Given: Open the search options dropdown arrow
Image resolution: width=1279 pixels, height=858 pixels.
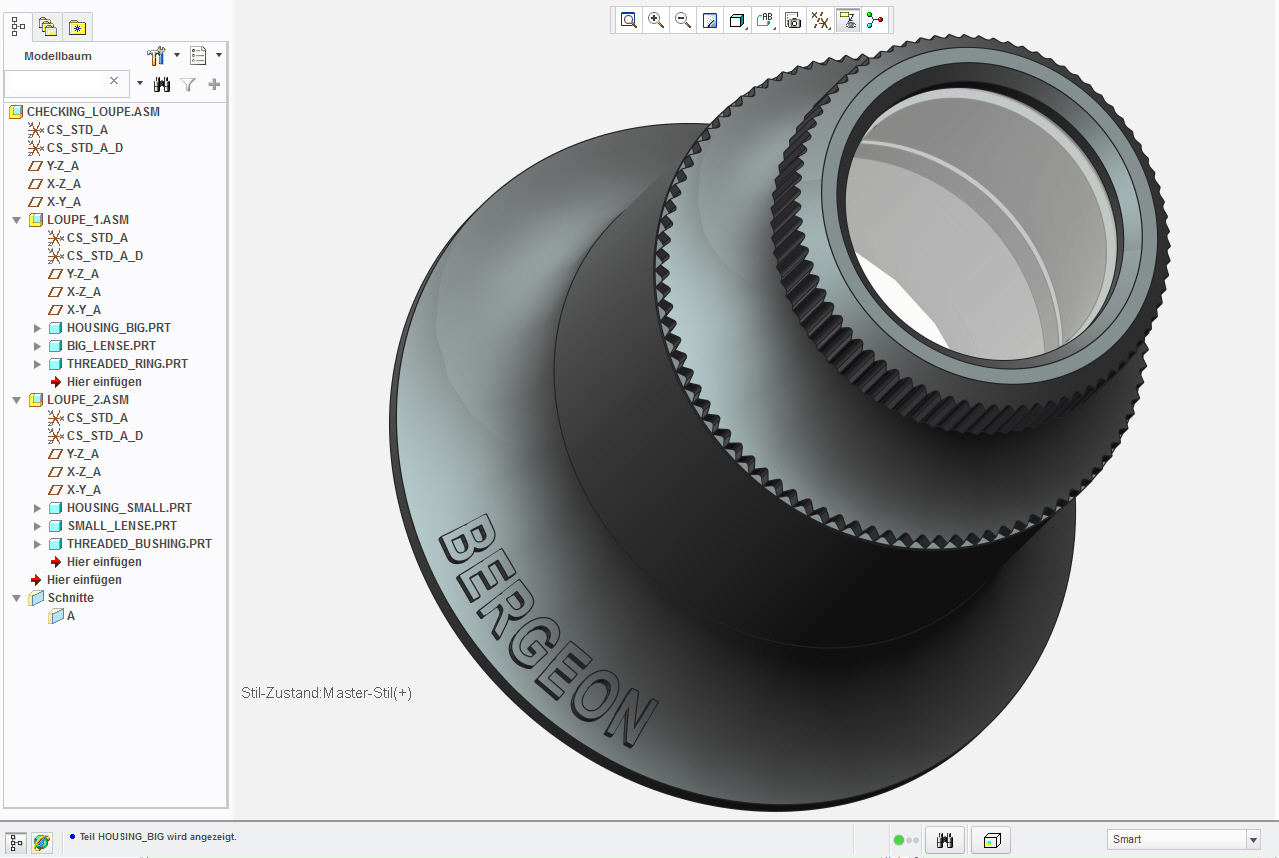Looking at the screenshot, I should 140,84.
